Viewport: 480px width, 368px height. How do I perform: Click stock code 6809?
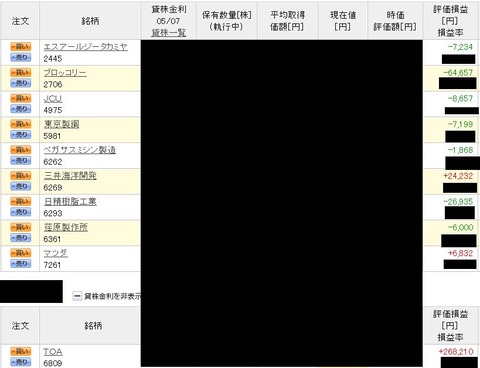pyautogui.click(x=53, y=363)
